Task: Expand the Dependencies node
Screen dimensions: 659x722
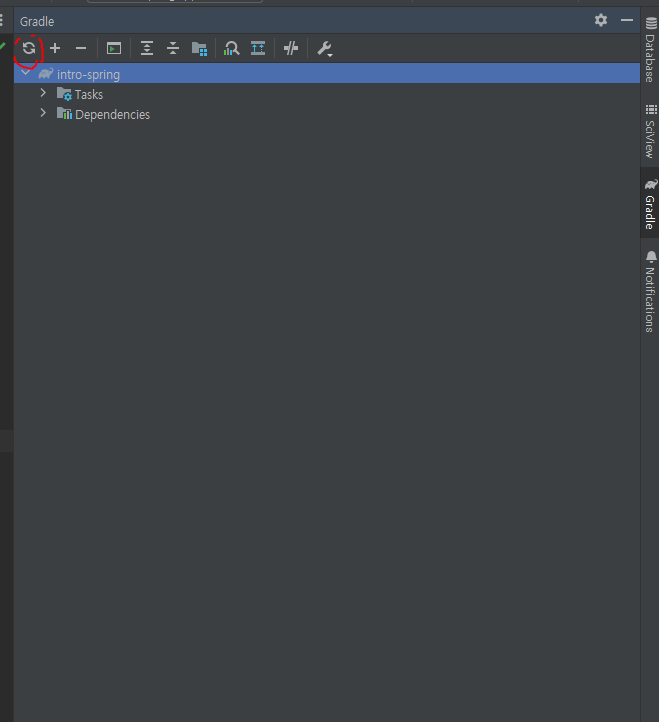Action: tap(43, 113)
